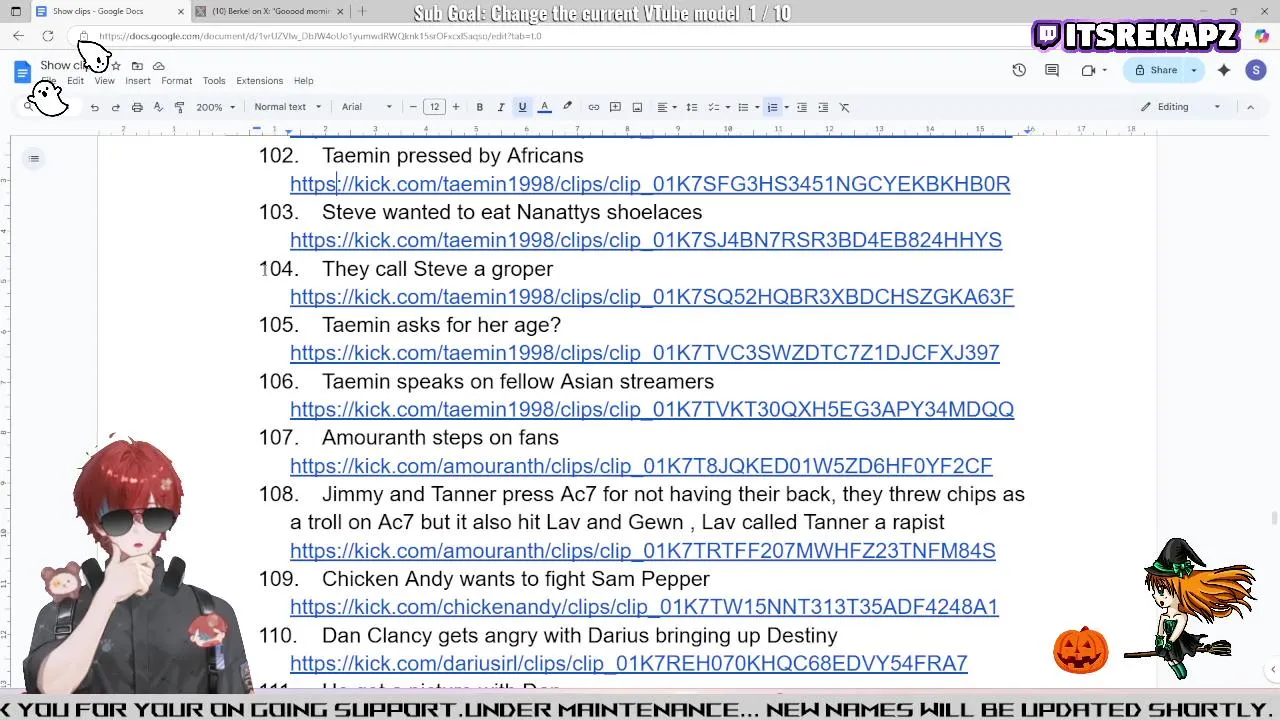Open Docs home icon
1280x720 pixels.
pos(22,72)
